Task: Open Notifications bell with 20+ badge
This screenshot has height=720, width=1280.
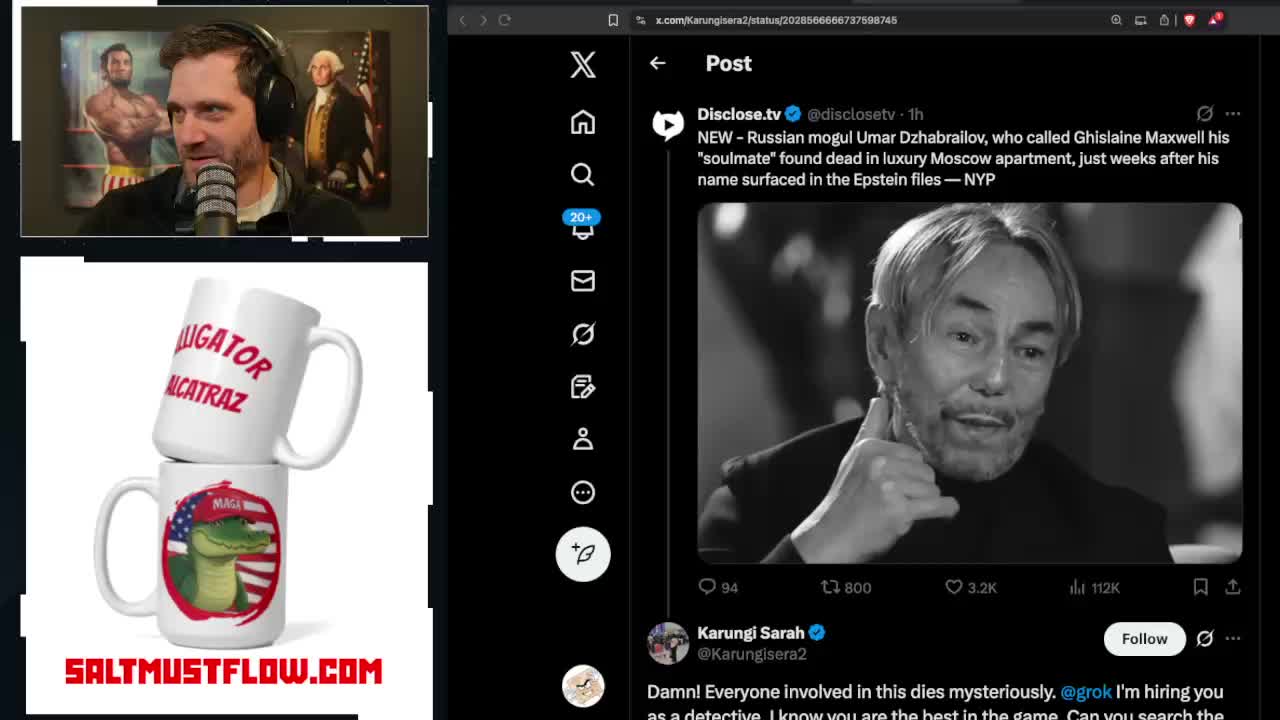Action: pos(583,228)
